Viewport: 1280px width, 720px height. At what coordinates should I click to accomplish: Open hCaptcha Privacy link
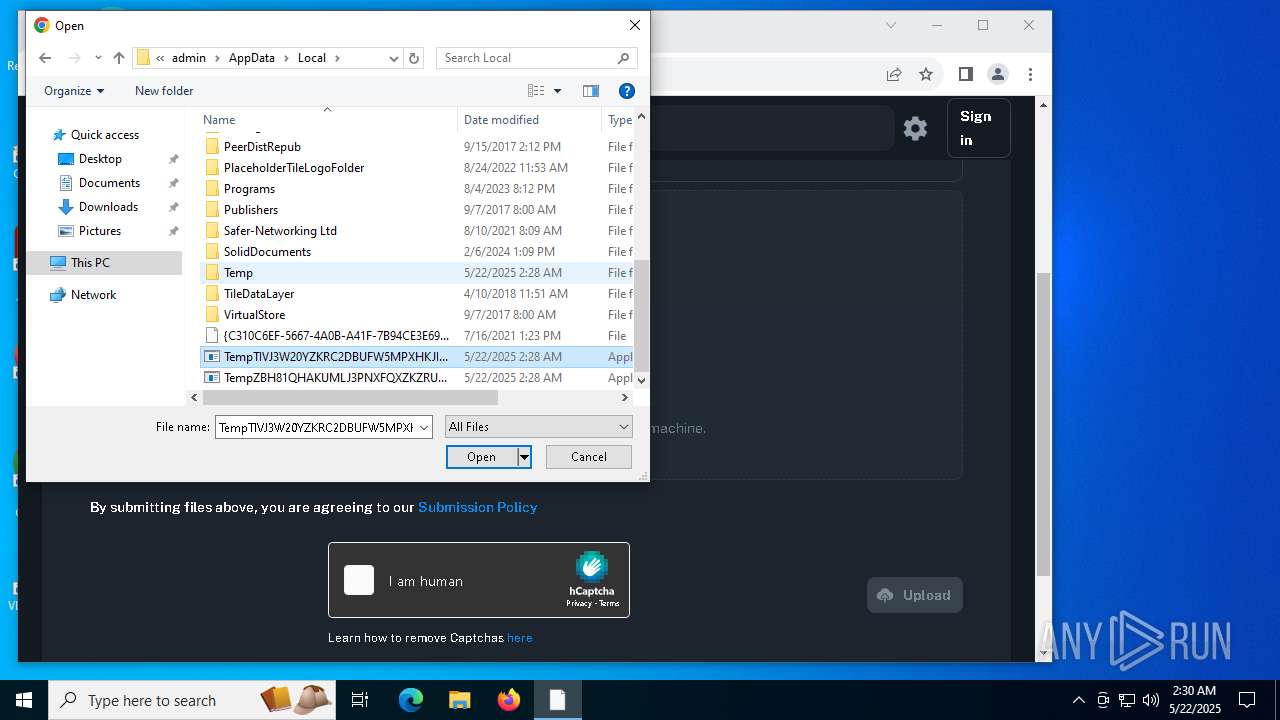578,604
